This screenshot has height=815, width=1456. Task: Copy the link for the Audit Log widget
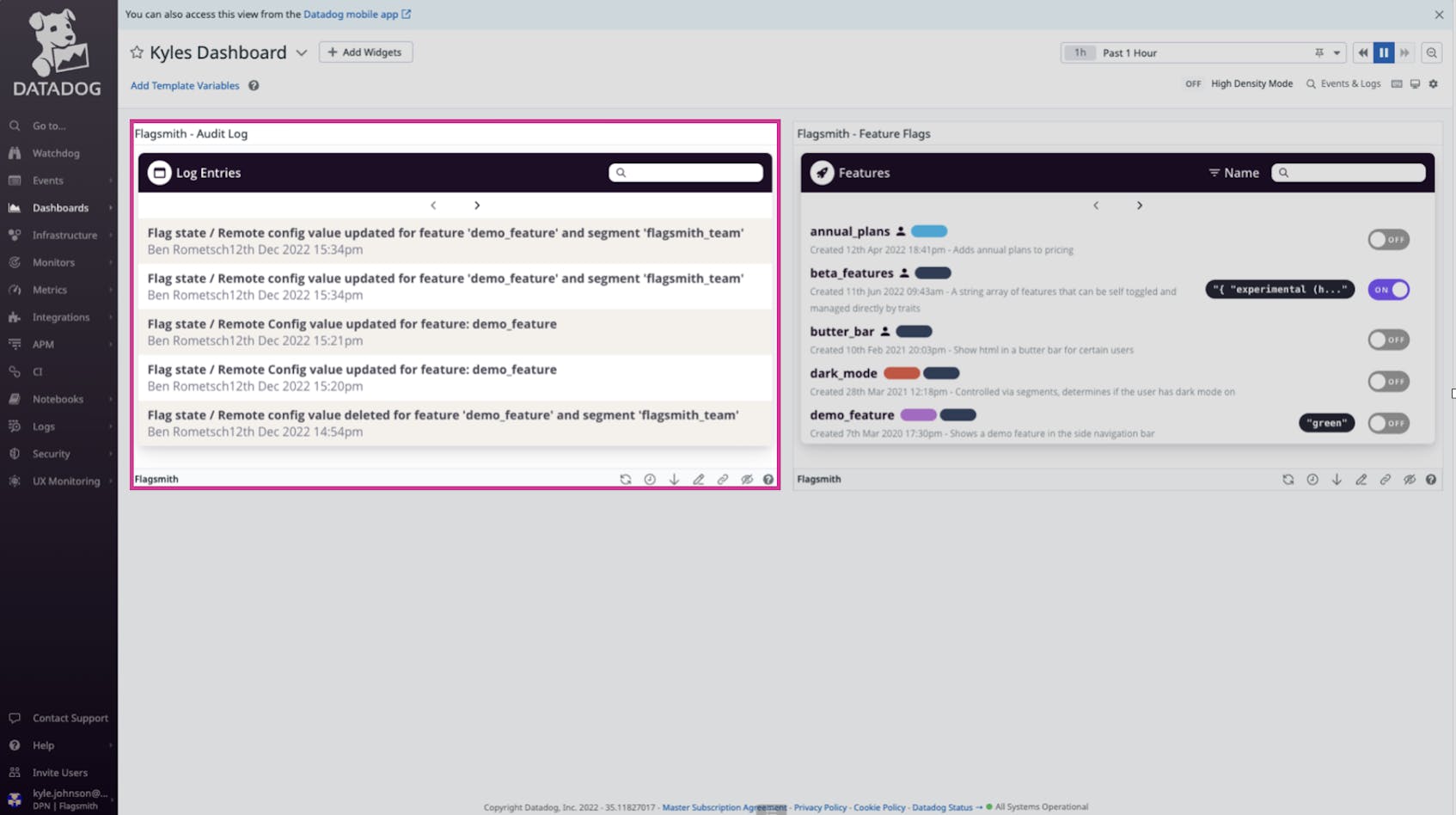coord(722,479)
